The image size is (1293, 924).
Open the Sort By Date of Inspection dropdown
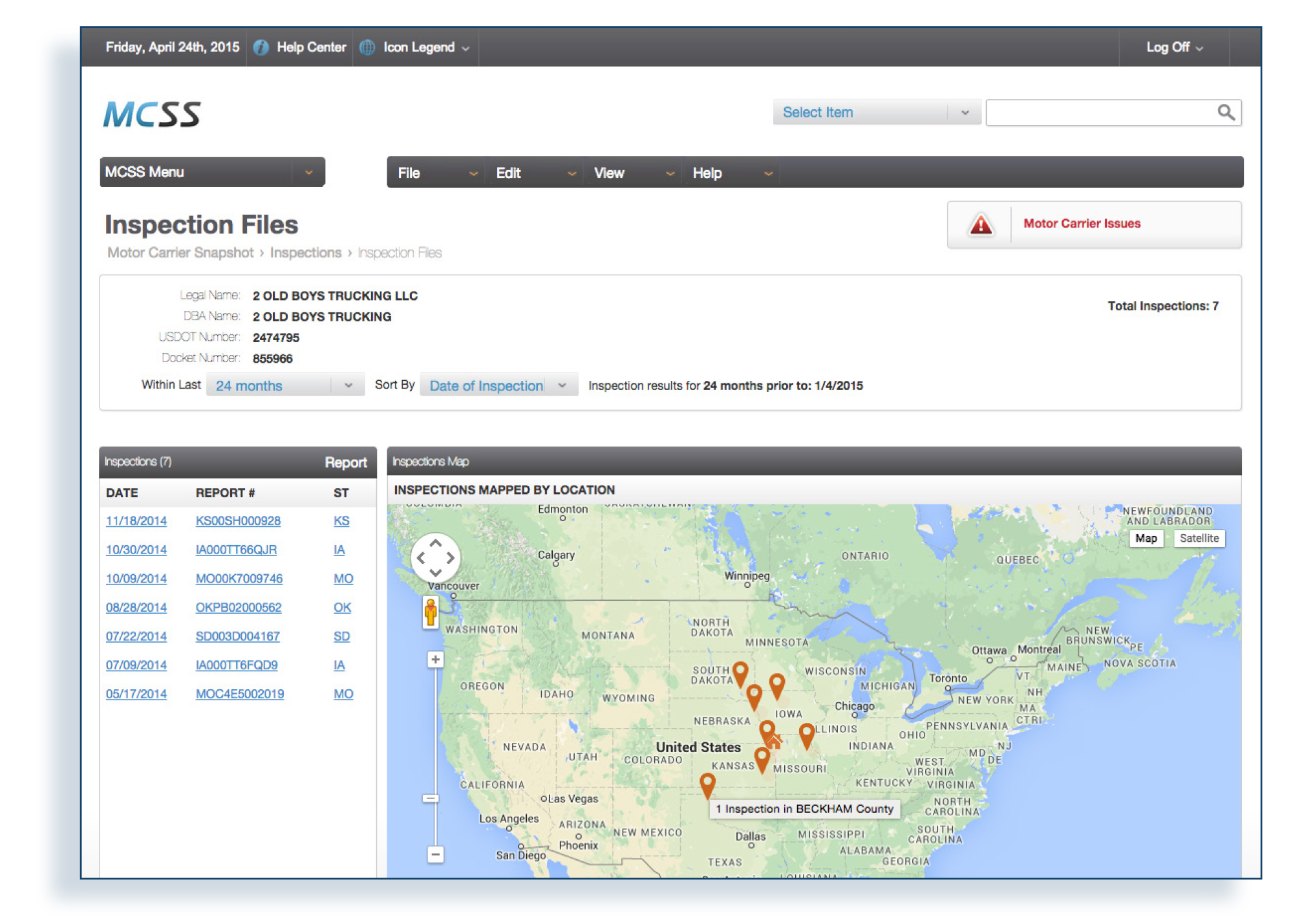coord(498,385)
